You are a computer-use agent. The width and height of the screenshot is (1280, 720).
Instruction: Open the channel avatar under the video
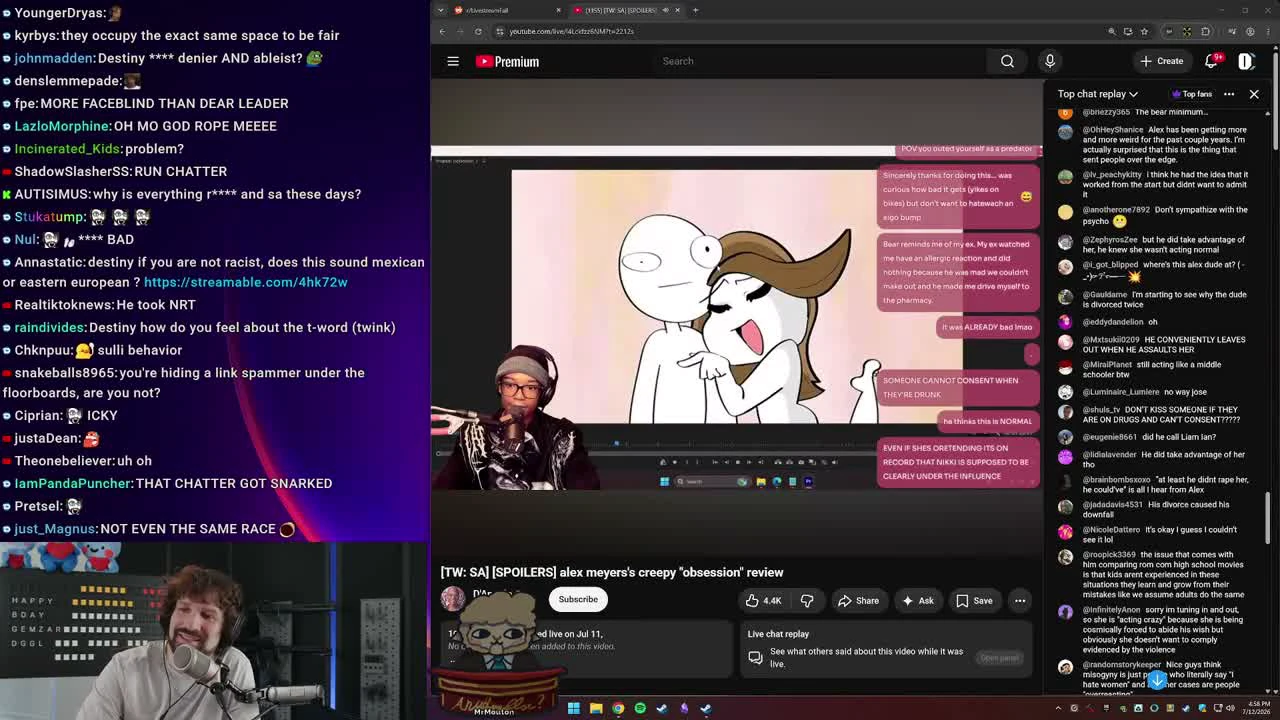coord(453,598)
